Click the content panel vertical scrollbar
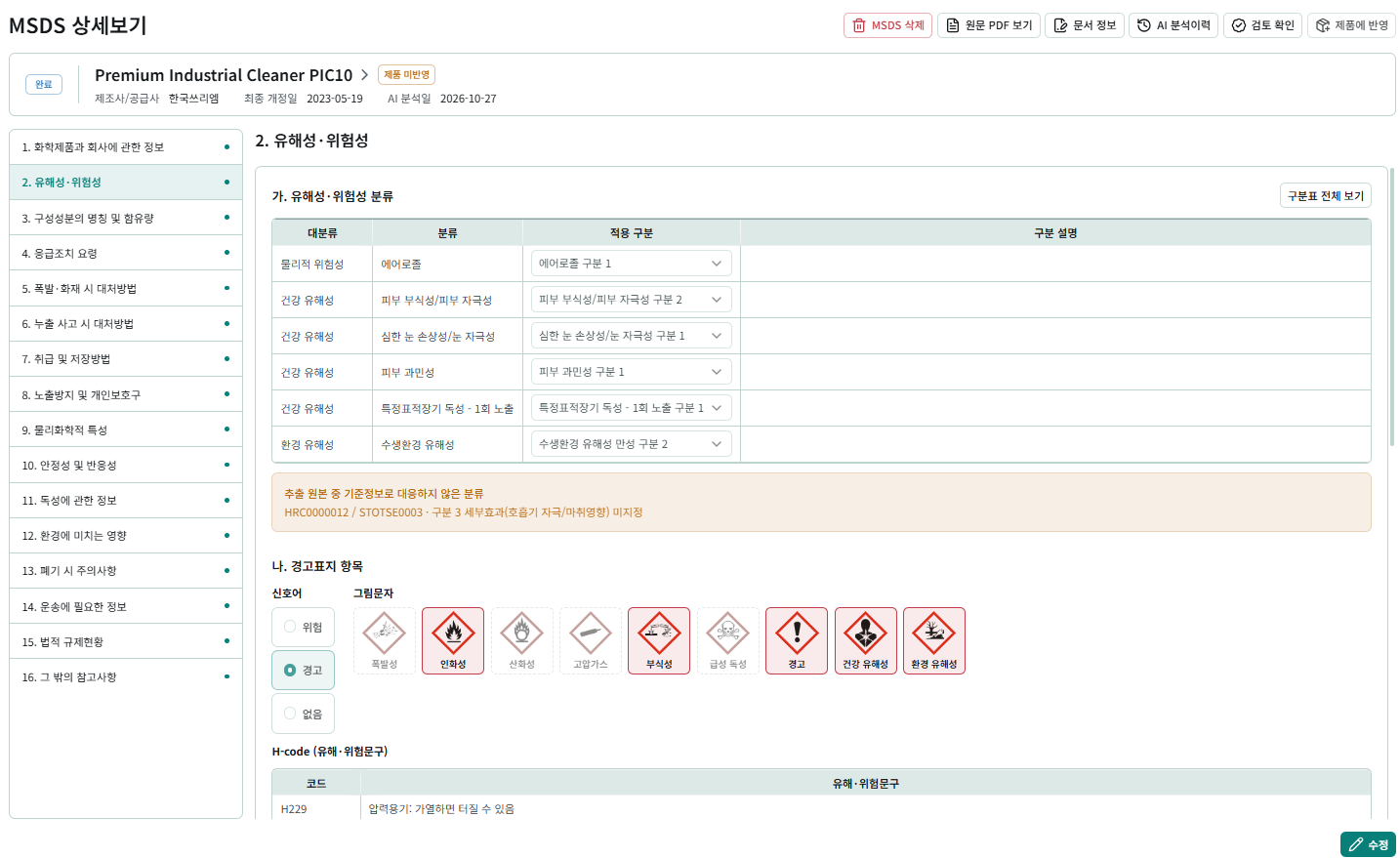This screenshot has height=858, width=1400. [1392, 307]
